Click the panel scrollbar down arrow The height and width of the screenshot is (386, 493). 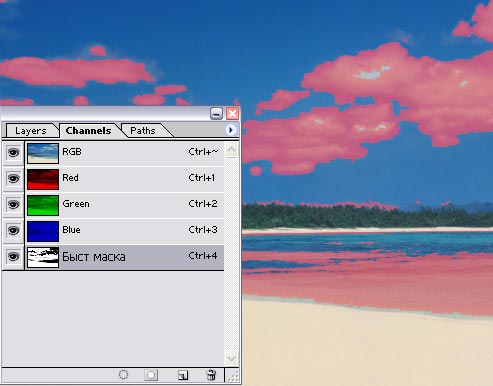(x=231, y=358)
